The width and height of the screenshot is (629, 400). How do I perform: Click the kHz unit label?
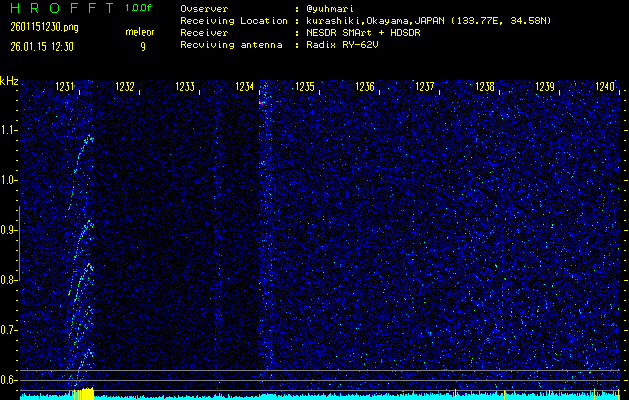(x=9, y=81)
